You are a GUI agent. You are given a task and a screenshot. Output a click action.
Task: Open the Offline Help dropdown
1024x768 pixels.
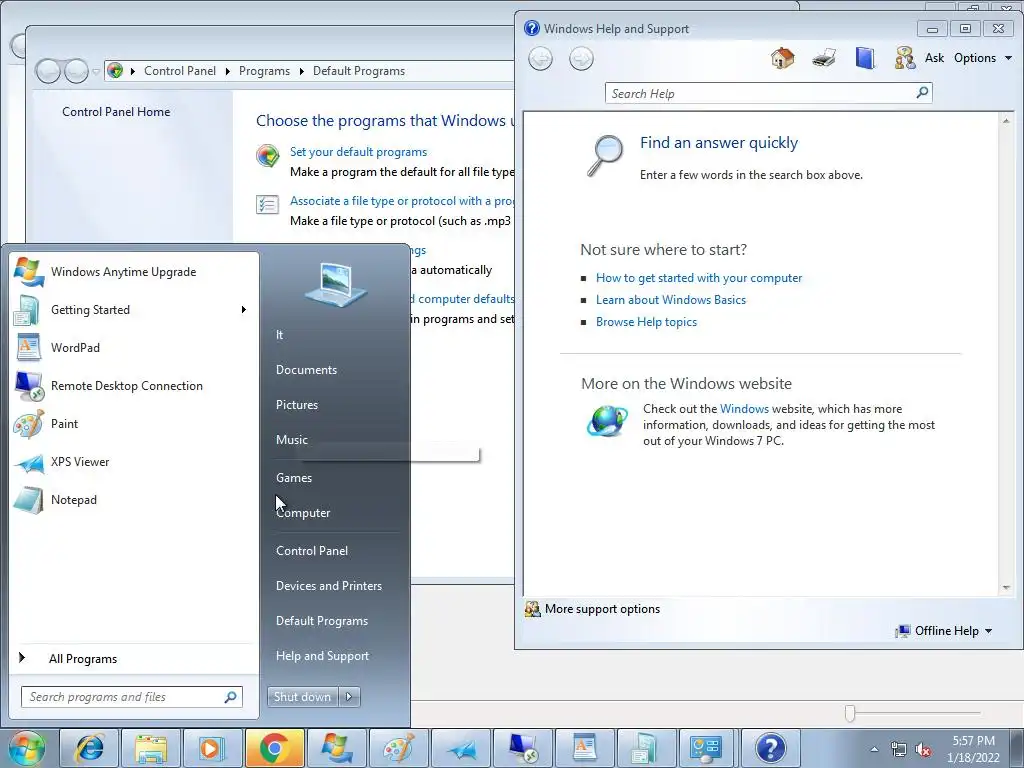944,631
